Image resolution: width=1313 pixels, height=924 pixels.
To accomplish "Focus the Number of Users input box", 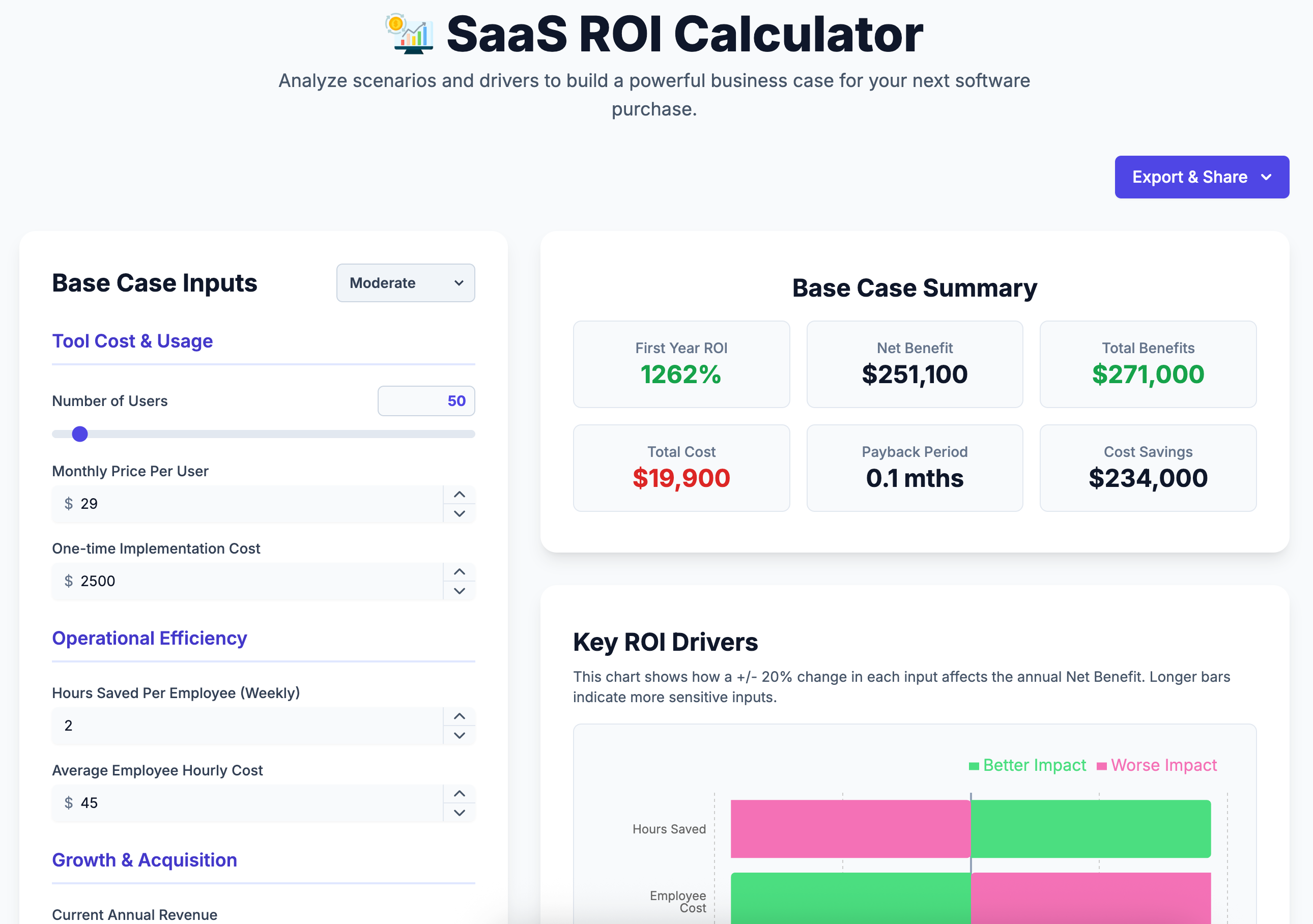I will click(x=426, y=401).
